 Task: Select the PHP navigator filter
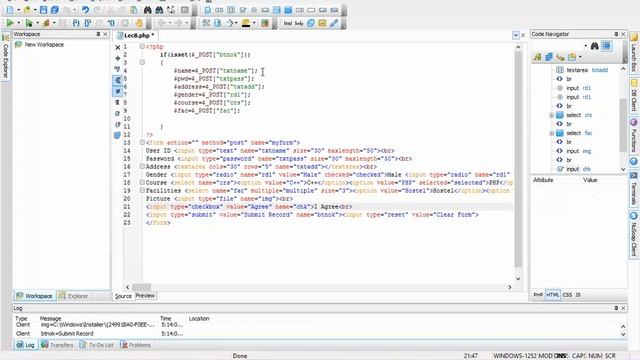538,295
